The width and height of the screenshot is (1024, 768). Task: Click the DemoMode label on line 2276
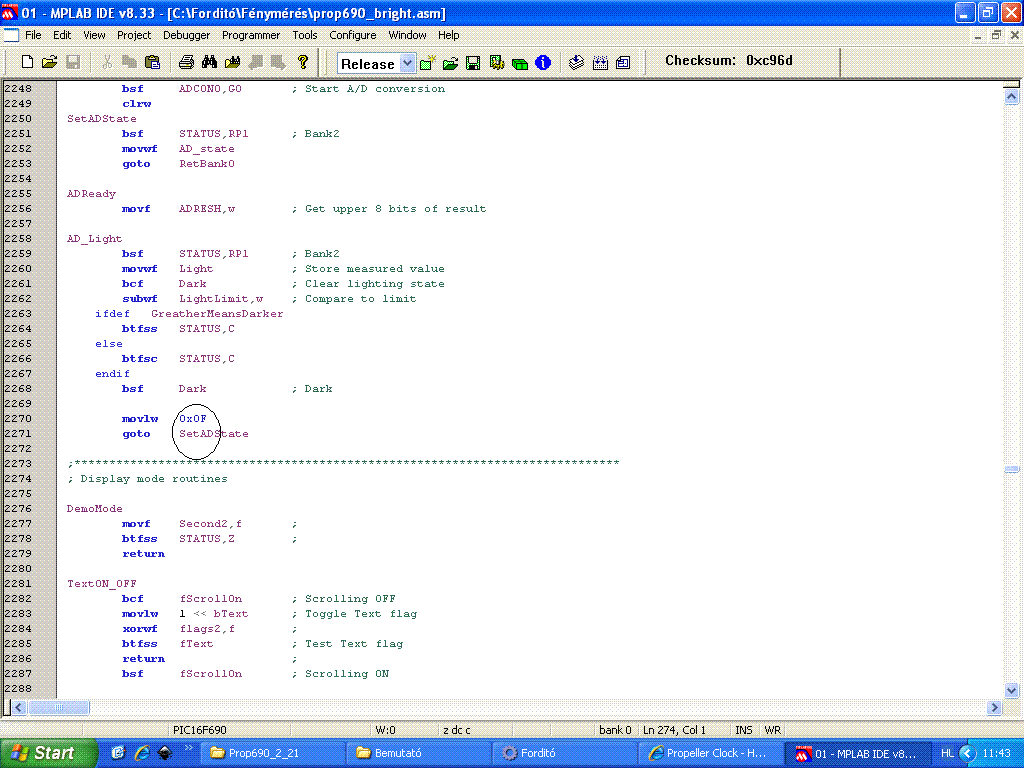click(x=95, y=509)
